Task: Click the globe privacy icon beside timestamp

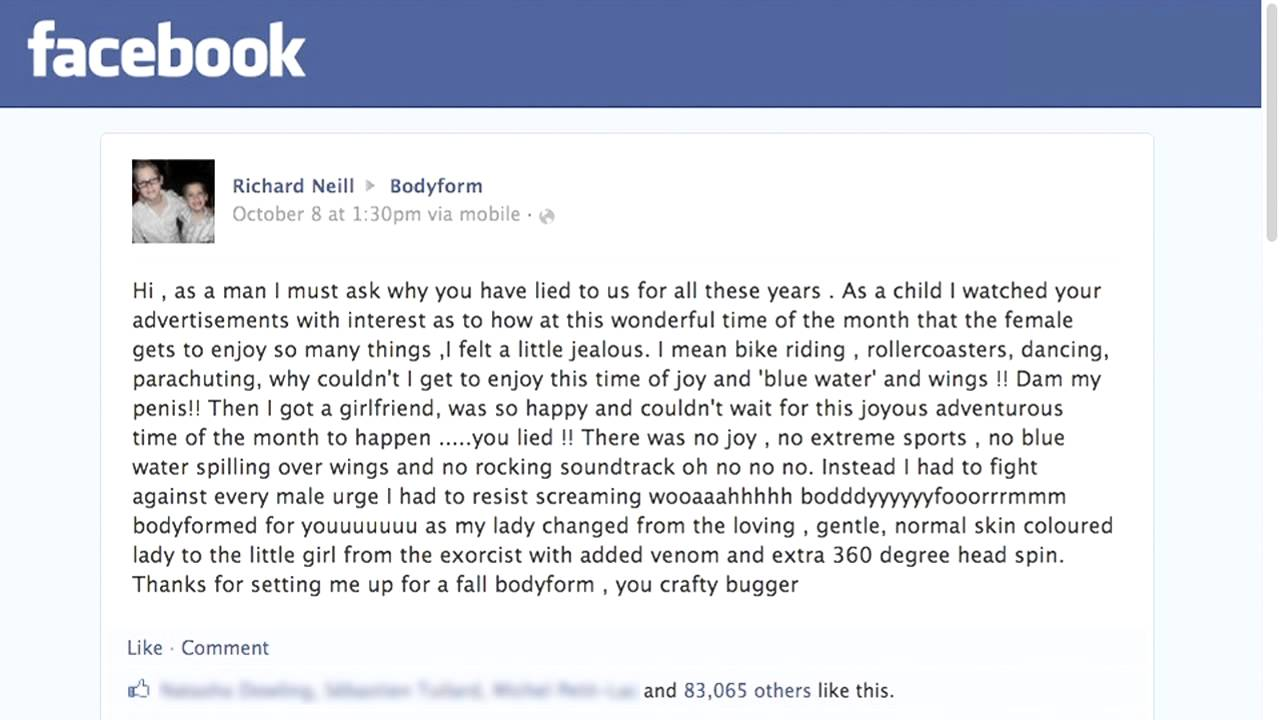Action: point(546,216)
